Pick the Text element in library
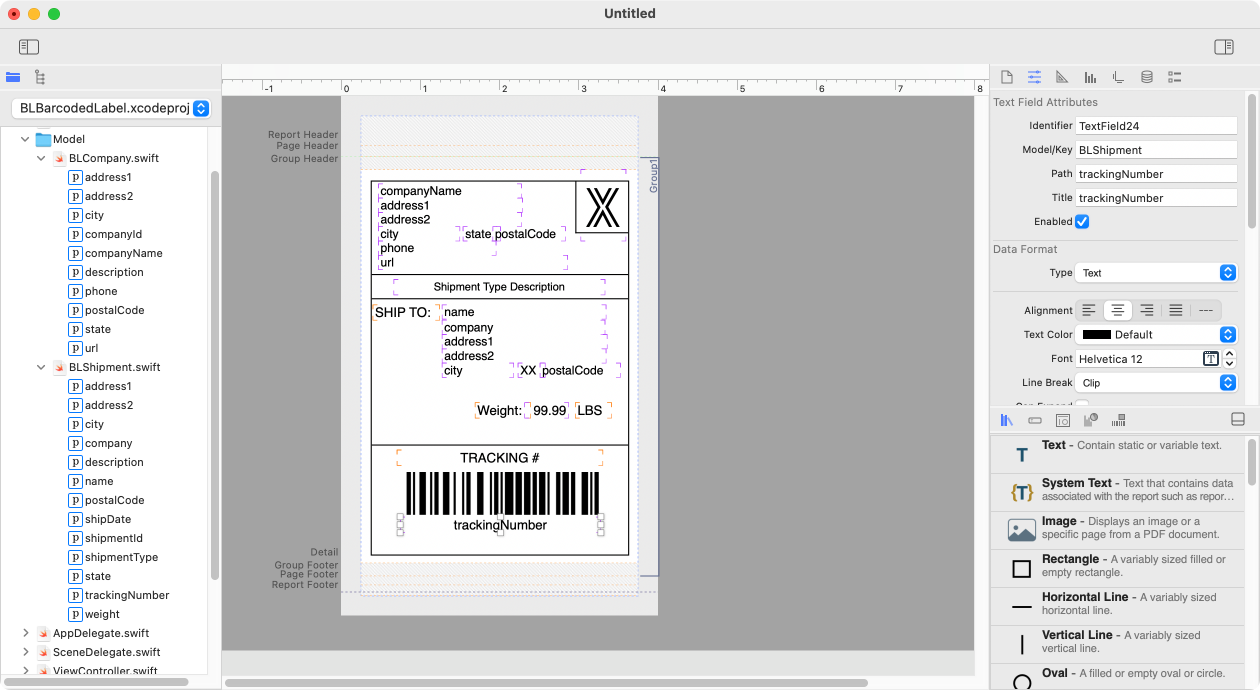This screenshot has height=690, width=1260. 1118,454
